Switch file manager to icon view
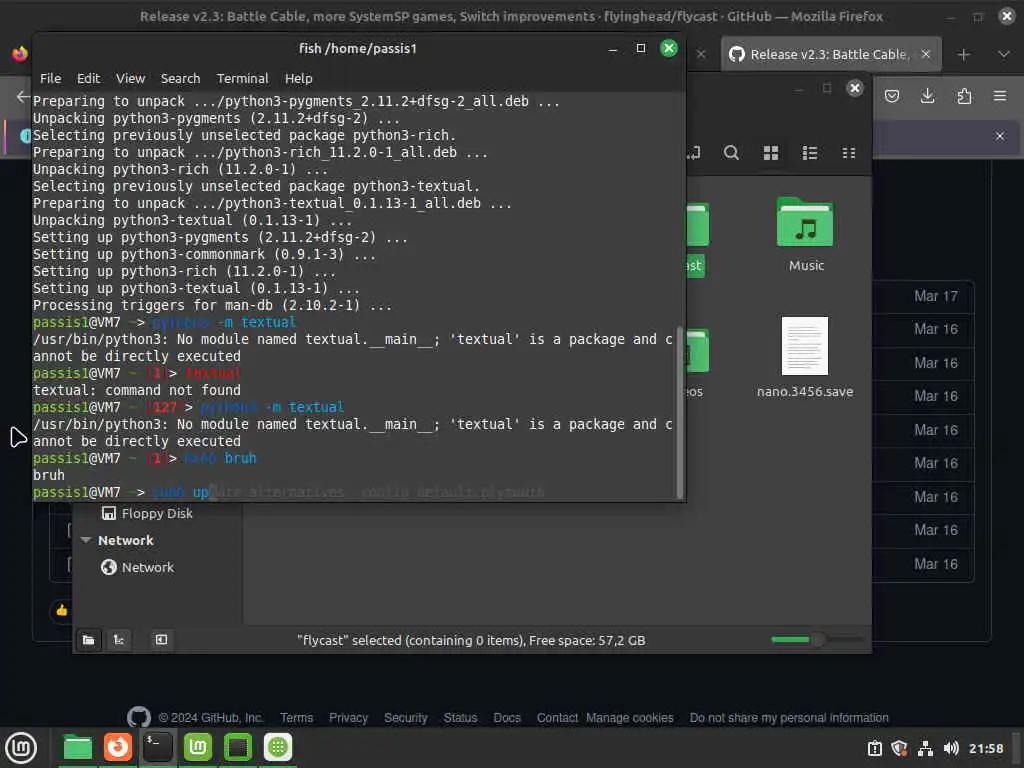 (771, 153)
